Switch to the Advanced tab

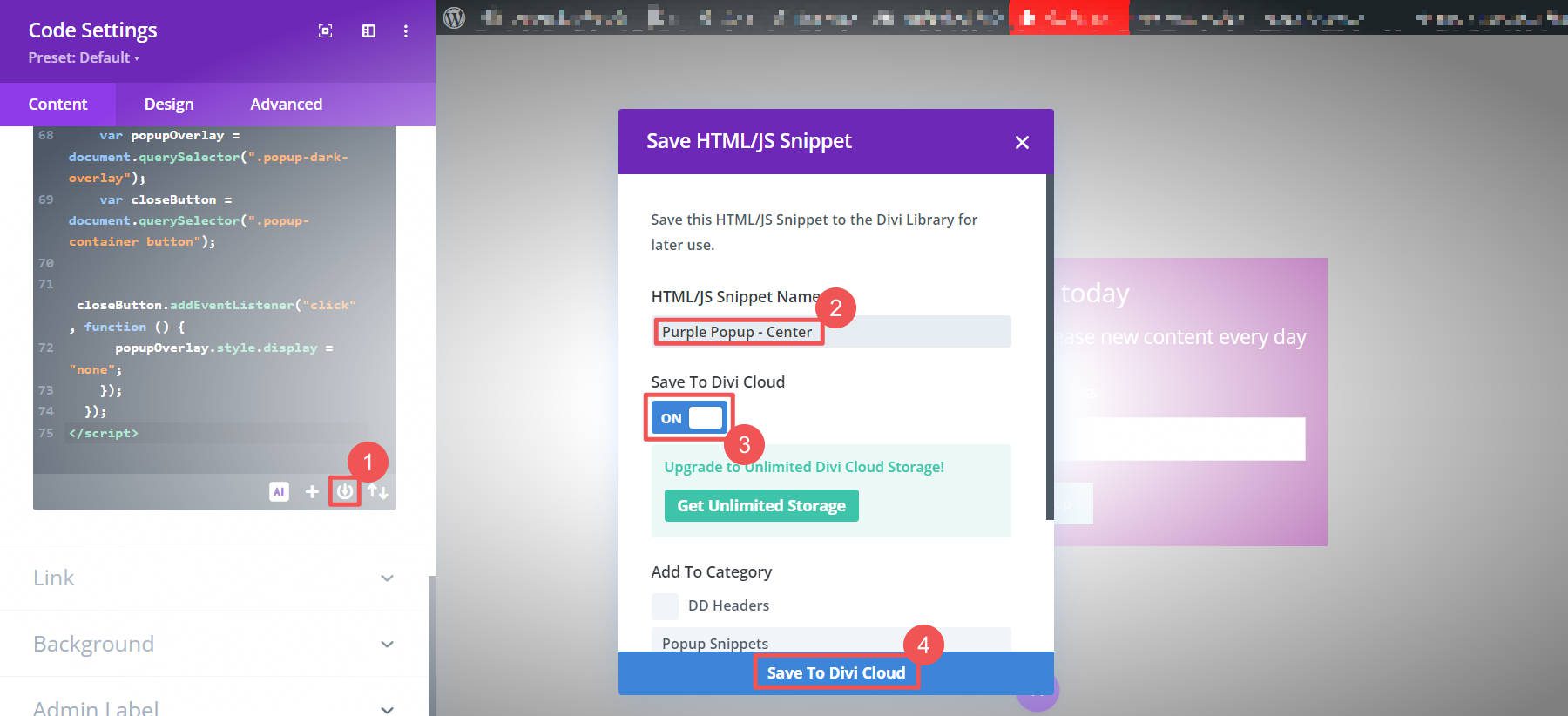[286, 105]
